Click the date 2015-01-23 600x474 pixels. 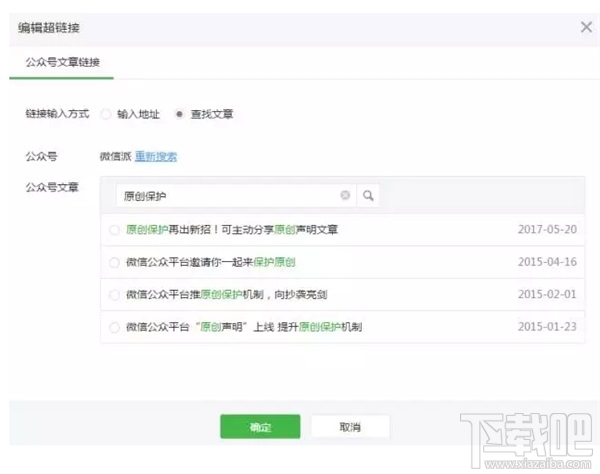(547, 327)
